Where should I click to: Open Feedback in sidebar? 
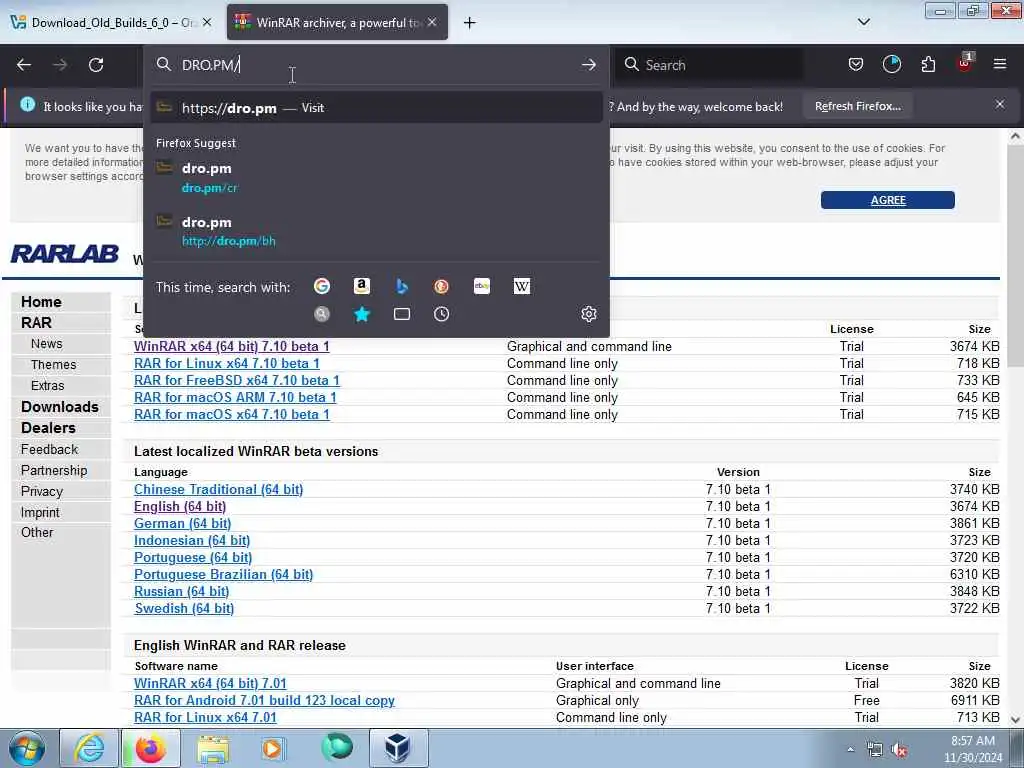(x=50, y=449)
